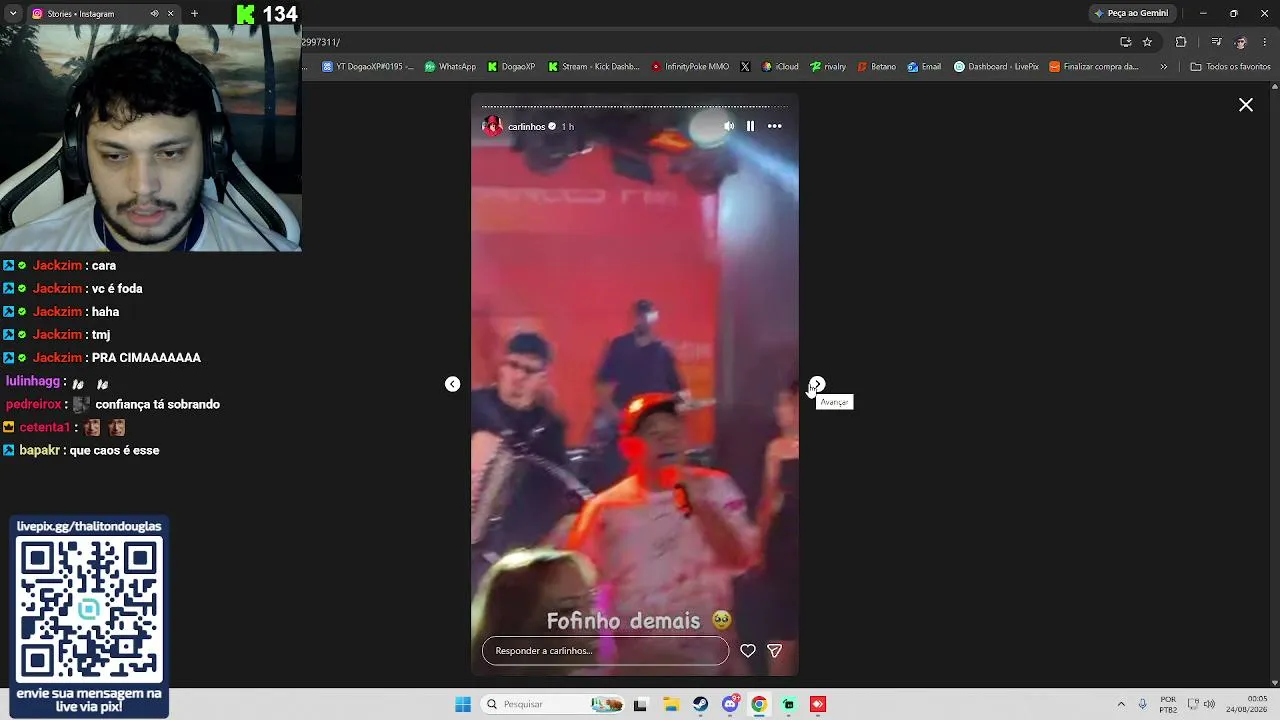Open the story options three-dot menu
The height and width of the screenshot is (720, 1280).
(775, 126)
